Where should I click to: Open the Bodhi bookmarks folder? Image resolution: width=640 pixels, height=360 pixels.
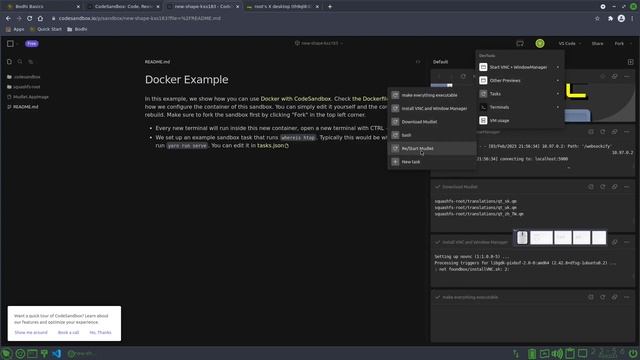(x=77, y=29)
